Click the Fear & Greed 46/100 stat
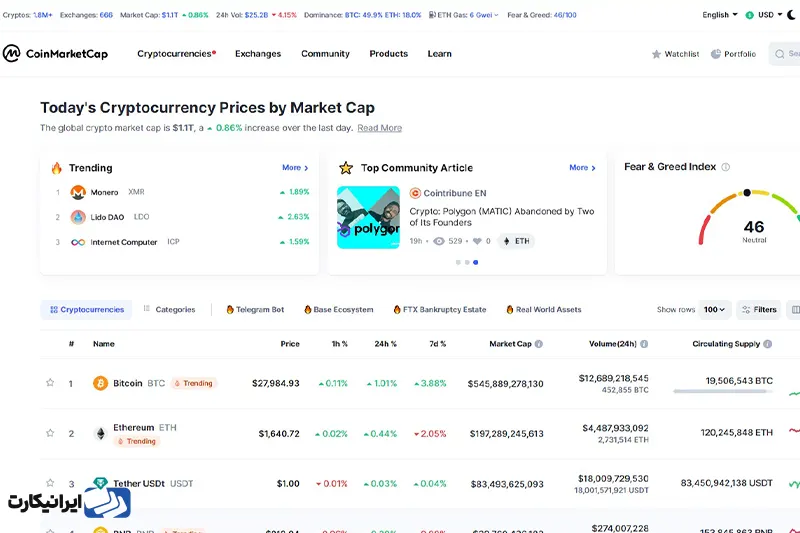This screenshot has width=800, height=533. click(x=542, y=15)
